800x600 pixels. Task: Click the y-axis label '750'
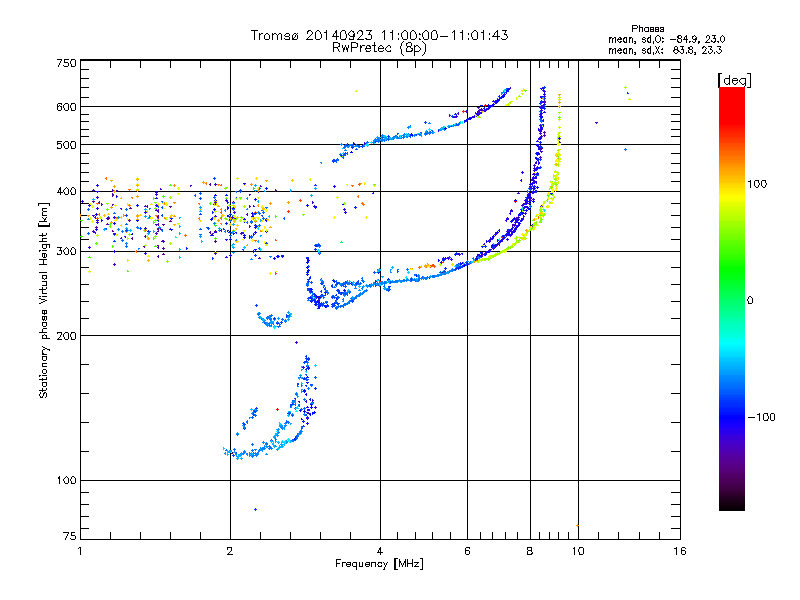(66, 63)
